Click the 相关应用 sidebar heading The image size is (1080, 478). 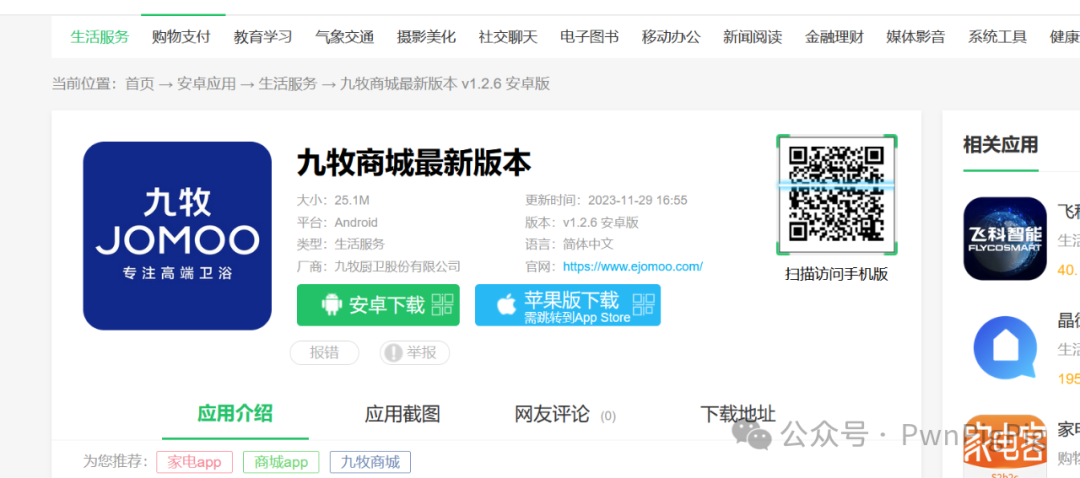pyautogui.click(x=1000, y=145)
